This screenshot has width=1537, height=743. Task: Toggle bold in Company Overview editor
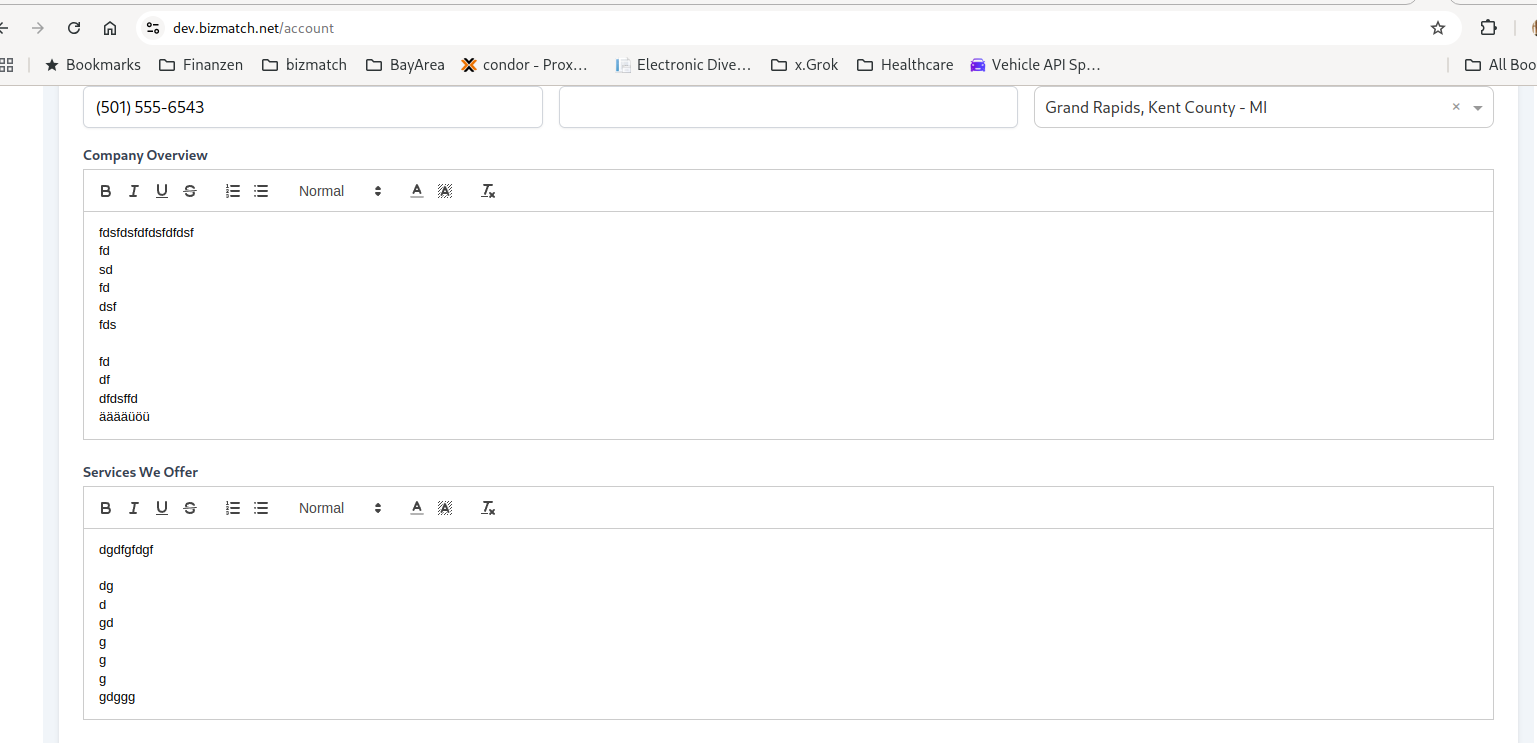tap(106, 191)
